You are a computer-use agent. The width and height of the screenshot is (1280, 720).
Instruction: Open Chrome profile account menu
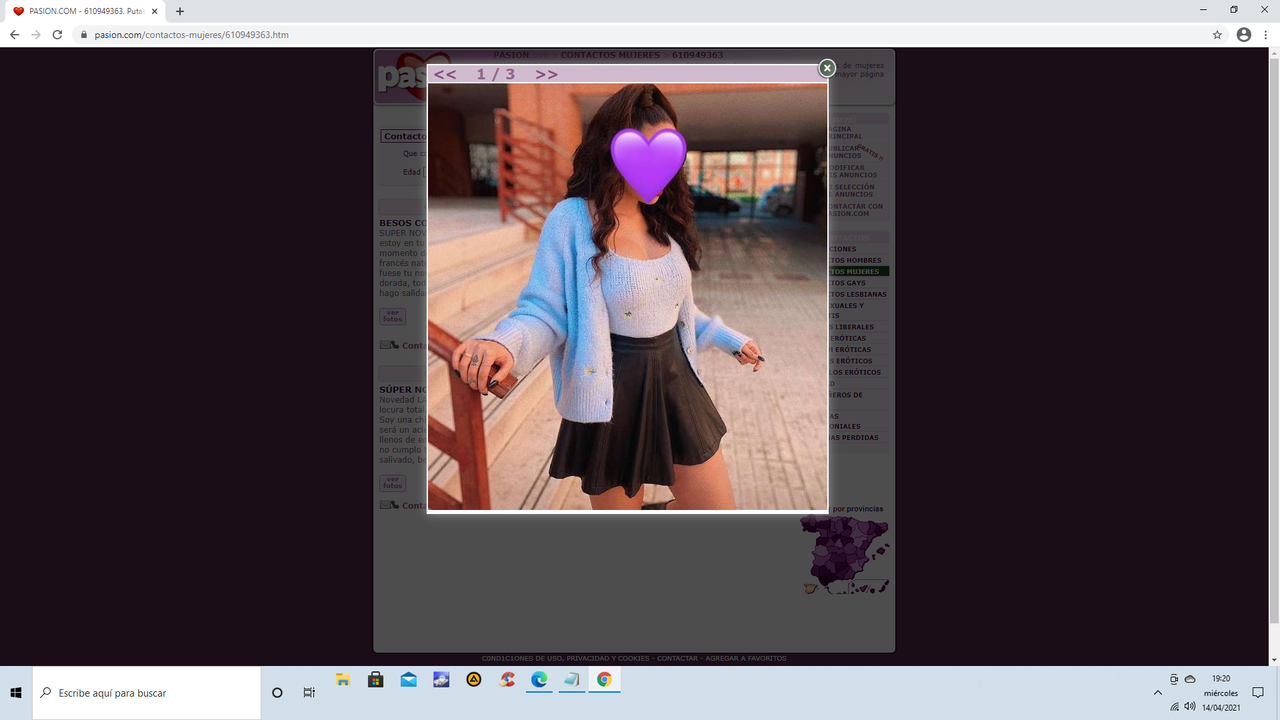point(1244,34)
